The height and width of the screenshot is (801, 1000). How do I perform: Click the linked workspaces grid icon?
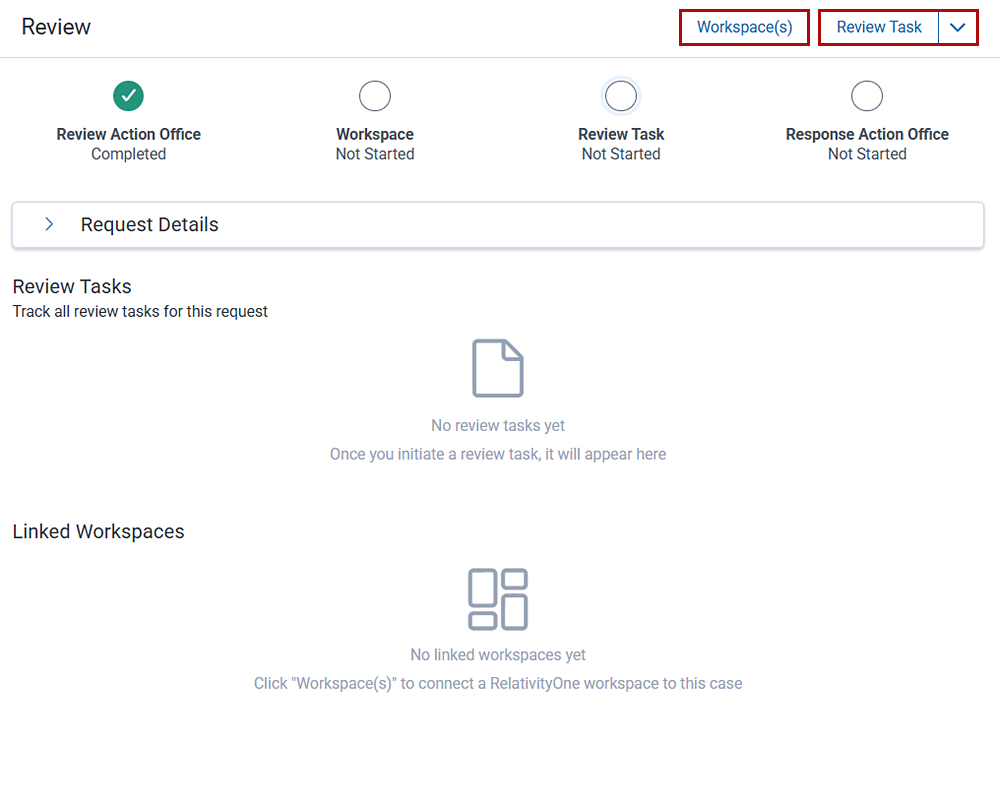(498, 599)
